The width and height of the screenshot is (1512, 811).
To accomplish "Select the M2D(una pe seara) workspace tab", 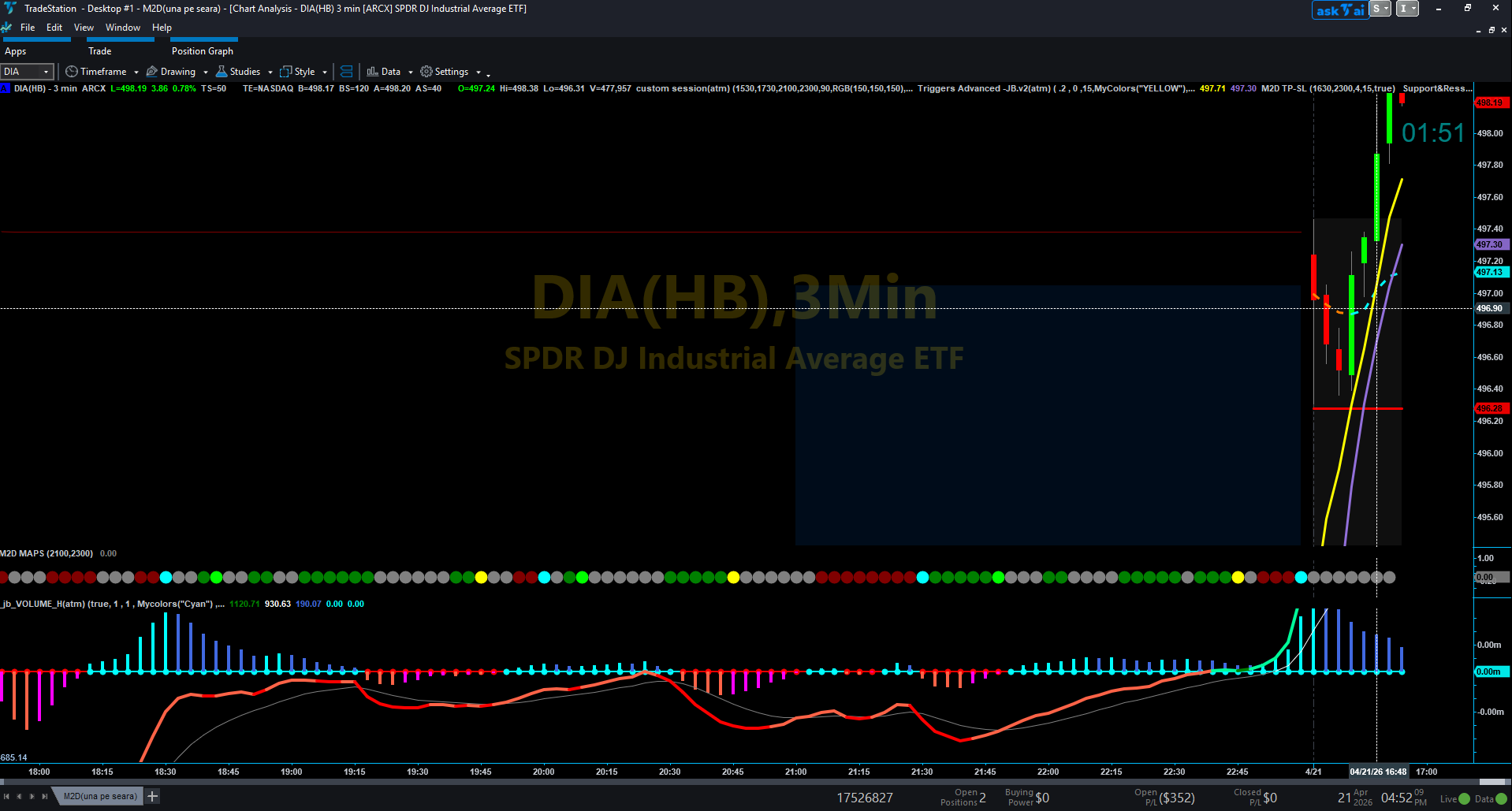I will point(99,796).
